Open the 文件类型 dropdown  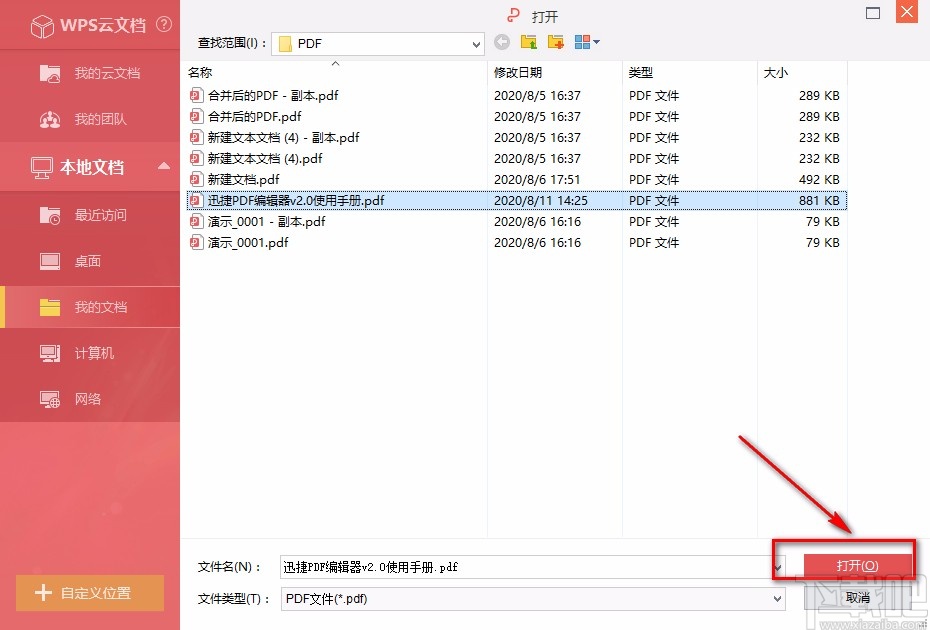779,598
